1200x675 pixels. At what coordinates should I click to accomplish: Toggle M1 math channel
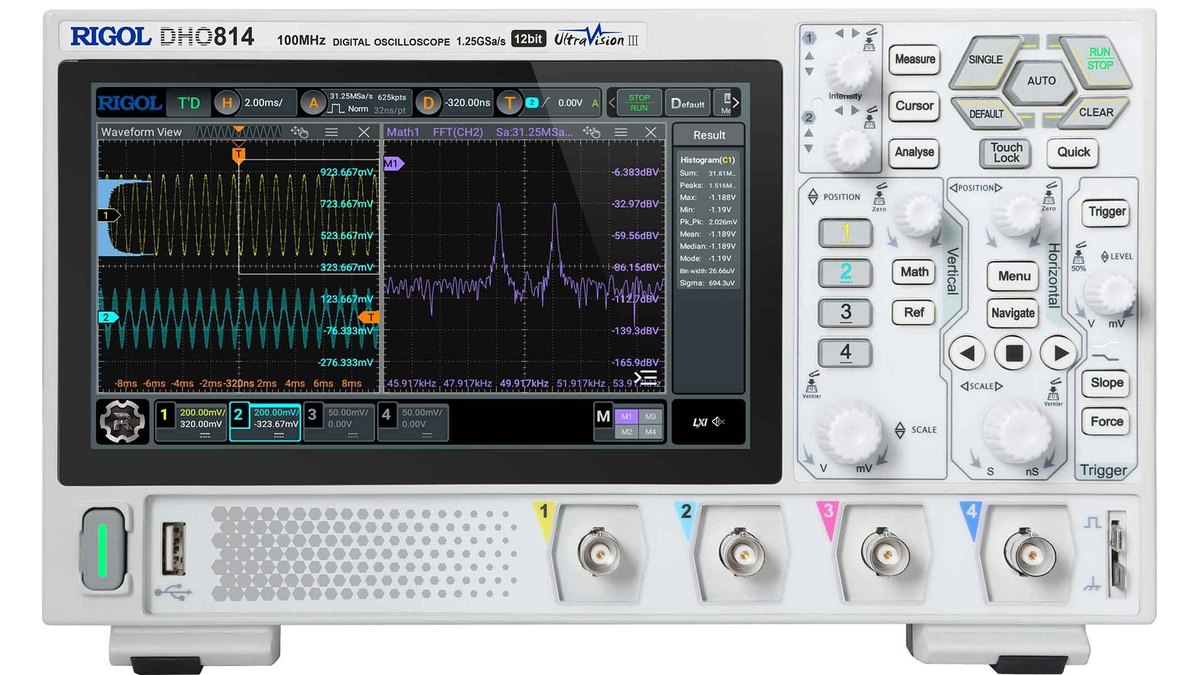click(627, 415)
